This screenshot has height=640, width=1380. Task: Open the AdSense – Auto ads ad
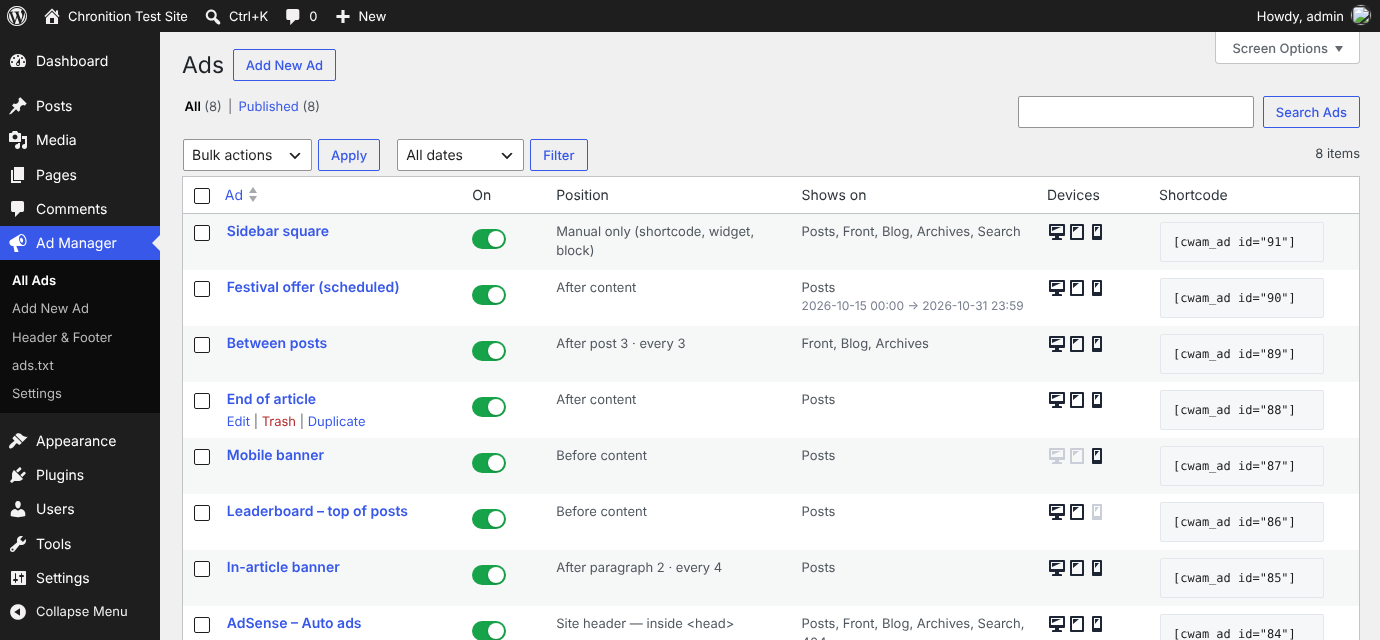294,623
